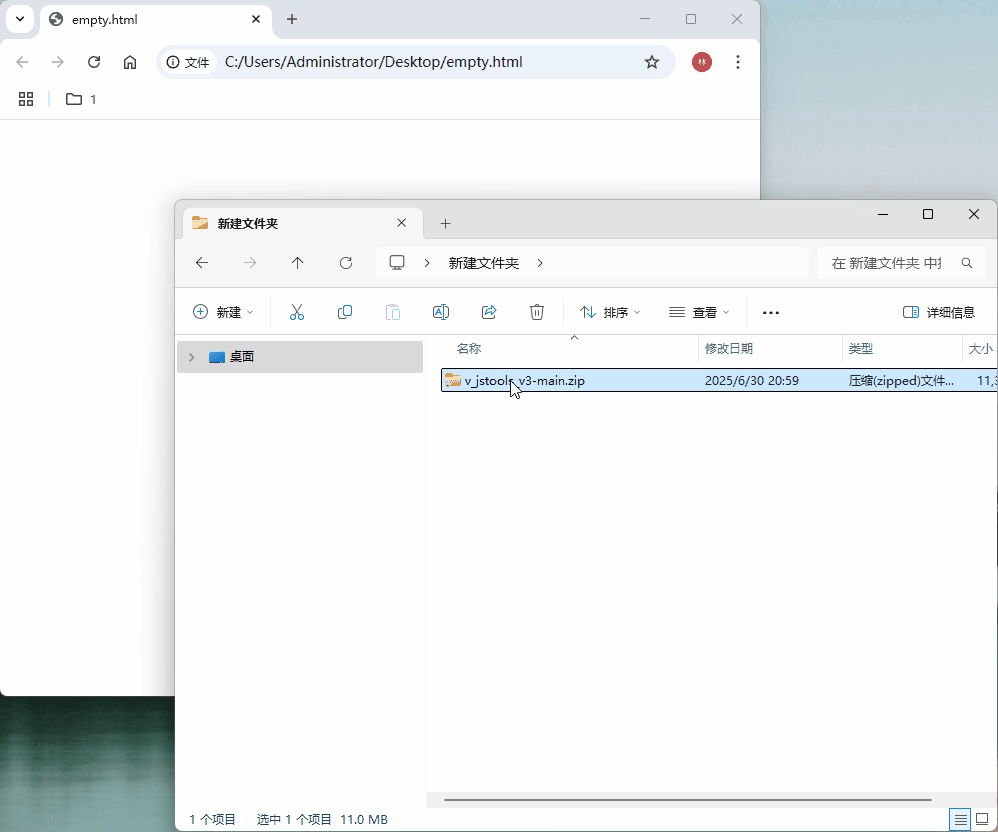Click the Chrome back arrow
Viewport: 998px width, 832px height.
click(x=22, y=62)
